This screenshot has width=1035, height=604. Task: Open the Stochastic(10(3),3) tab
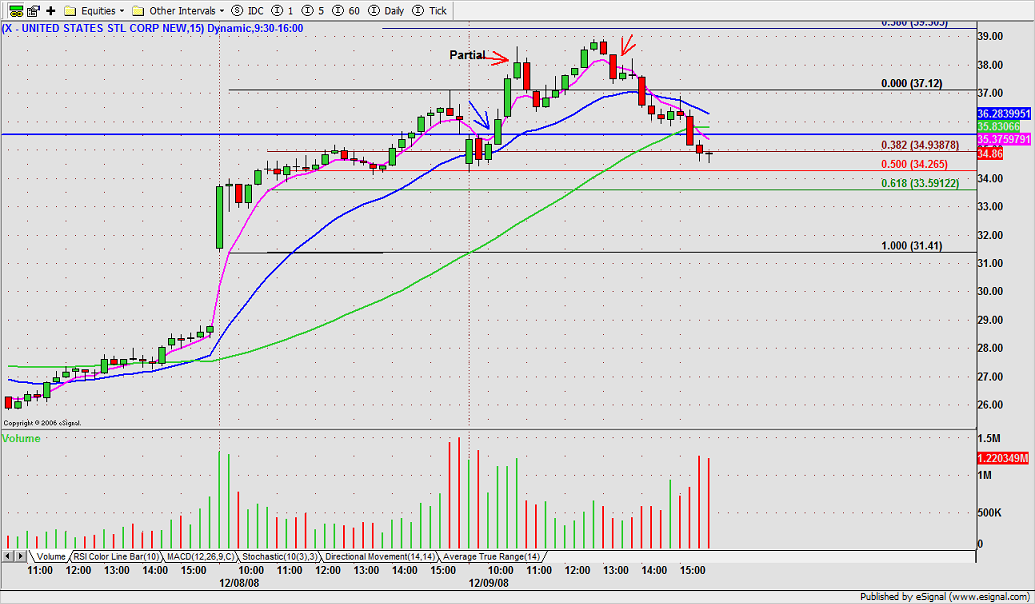(x=280, y=556)
